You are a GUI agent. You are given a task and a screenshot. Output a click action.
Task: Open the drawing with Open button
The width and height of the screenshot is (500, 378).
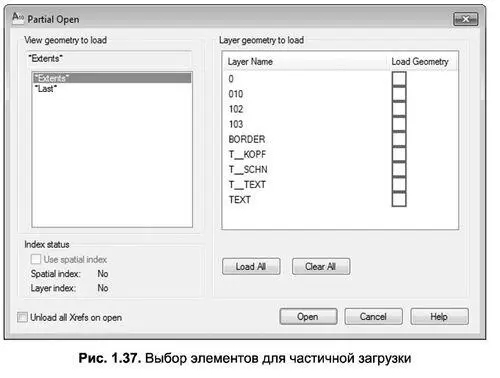pos(308,317)
